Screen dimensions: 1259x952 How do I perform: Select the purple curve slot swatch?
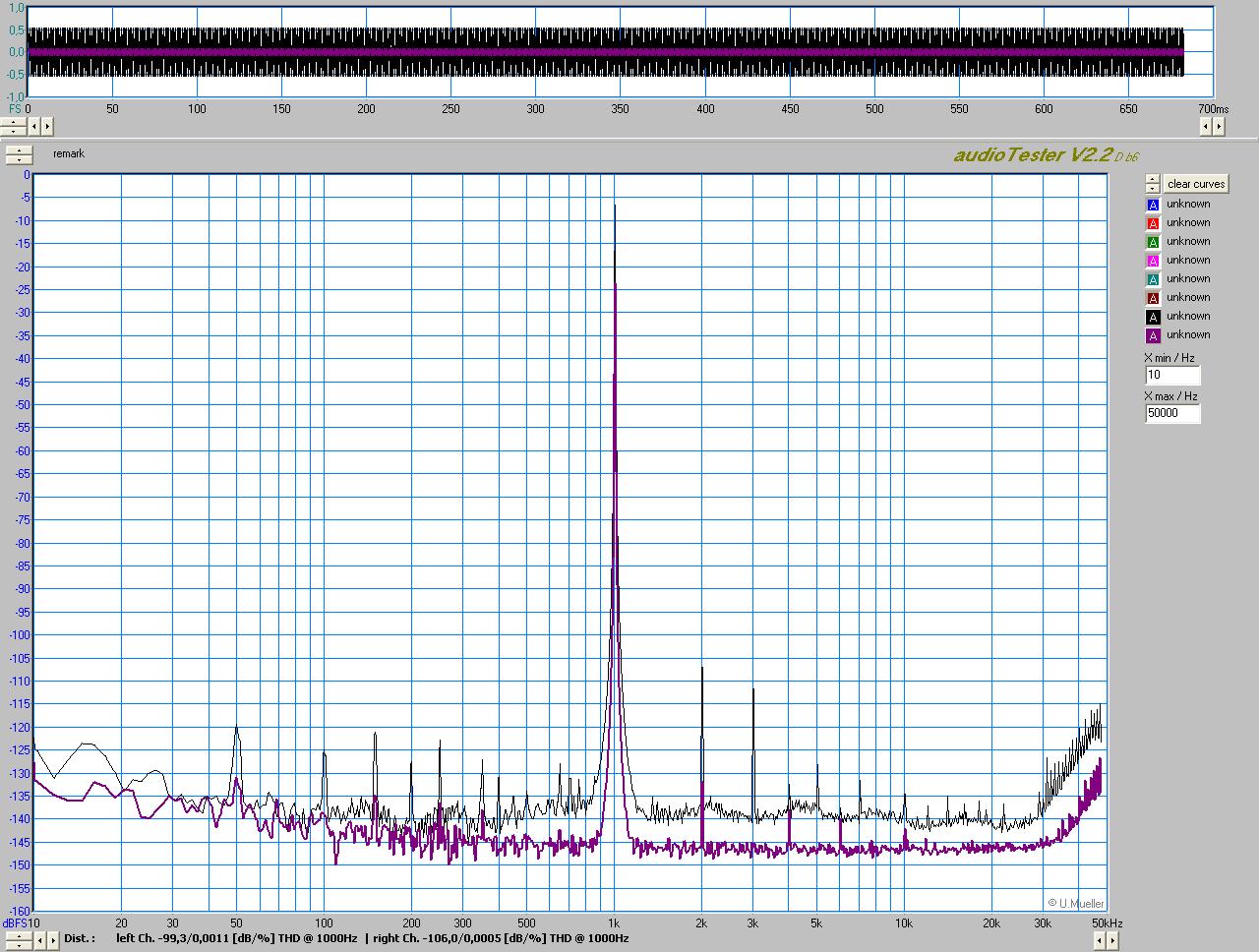click(1153, 335)
